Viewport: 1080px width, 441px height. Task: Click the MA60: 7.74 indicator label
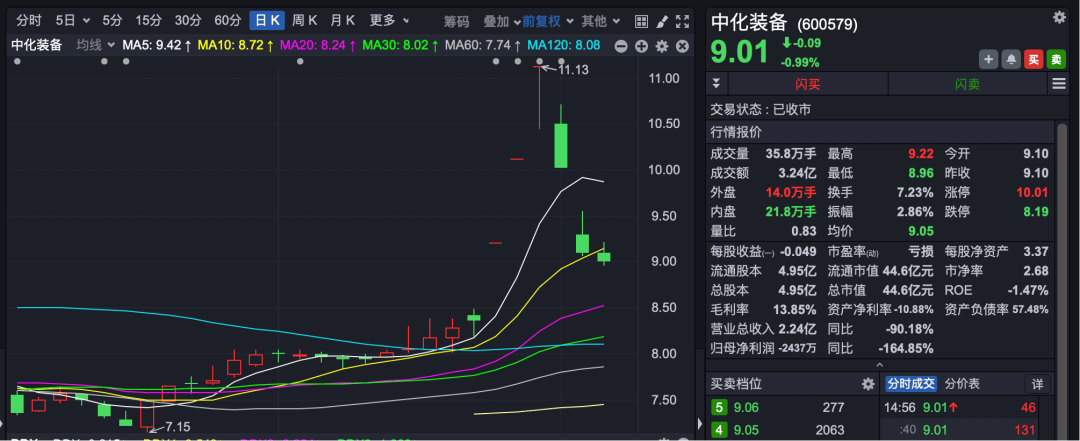point(482,46)
